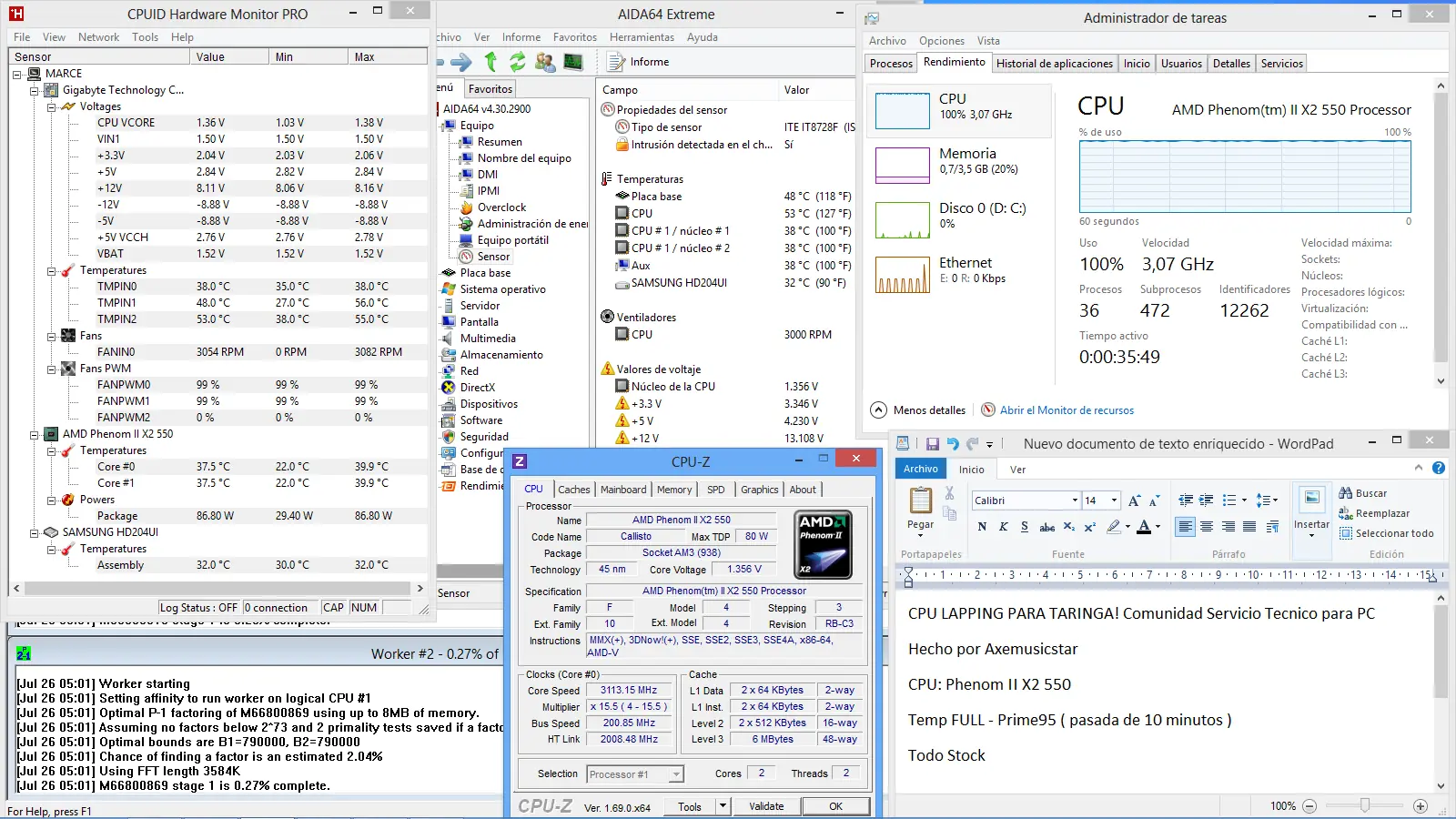Image resolution: width=1456 pixels, height=819 pixels.
Task: Click the Undo arrow in WordPad's title bar
Action: tap(953, 444)
